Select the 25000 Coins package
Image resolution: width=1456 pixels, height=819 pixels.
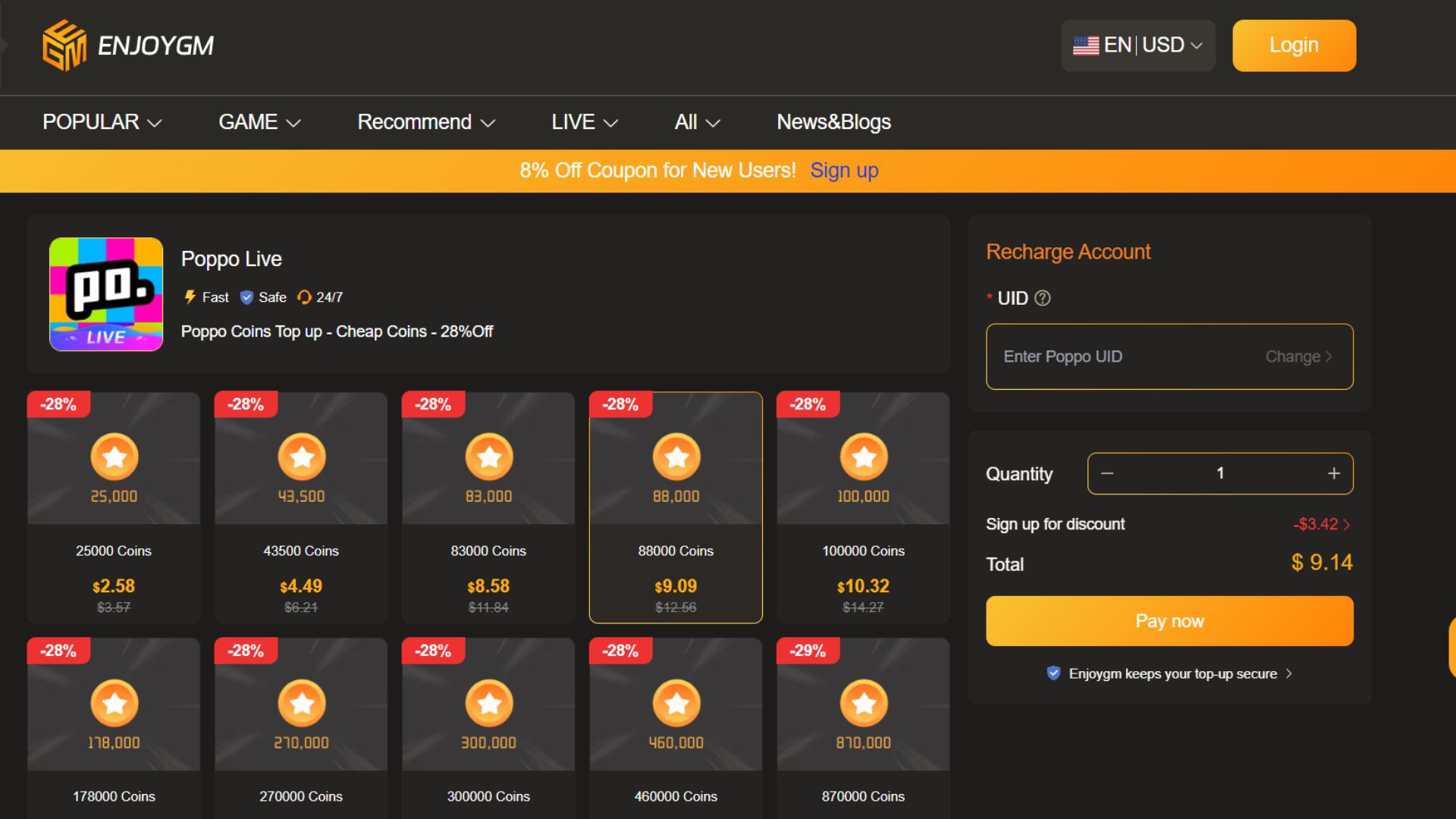click(112, 507)
